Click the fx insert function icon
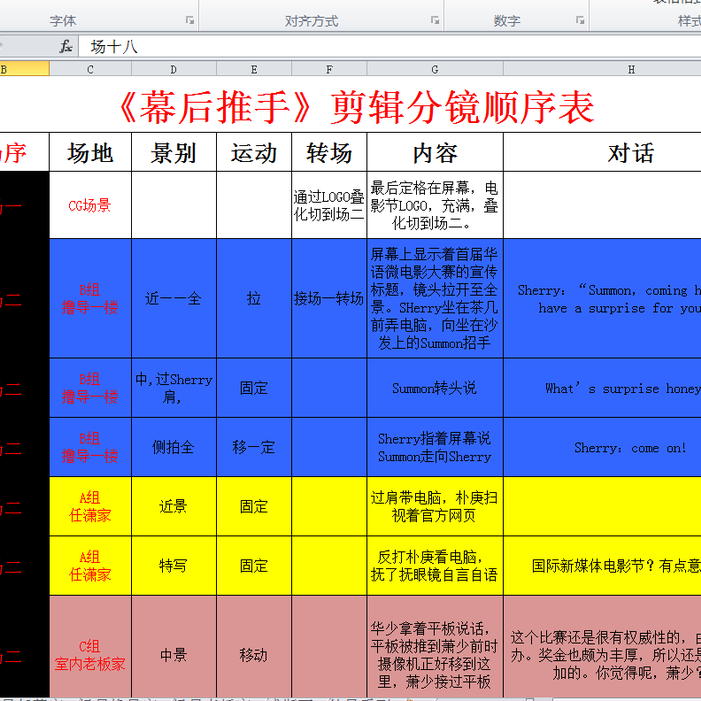 pyautogui.click(x=66, y=46)
